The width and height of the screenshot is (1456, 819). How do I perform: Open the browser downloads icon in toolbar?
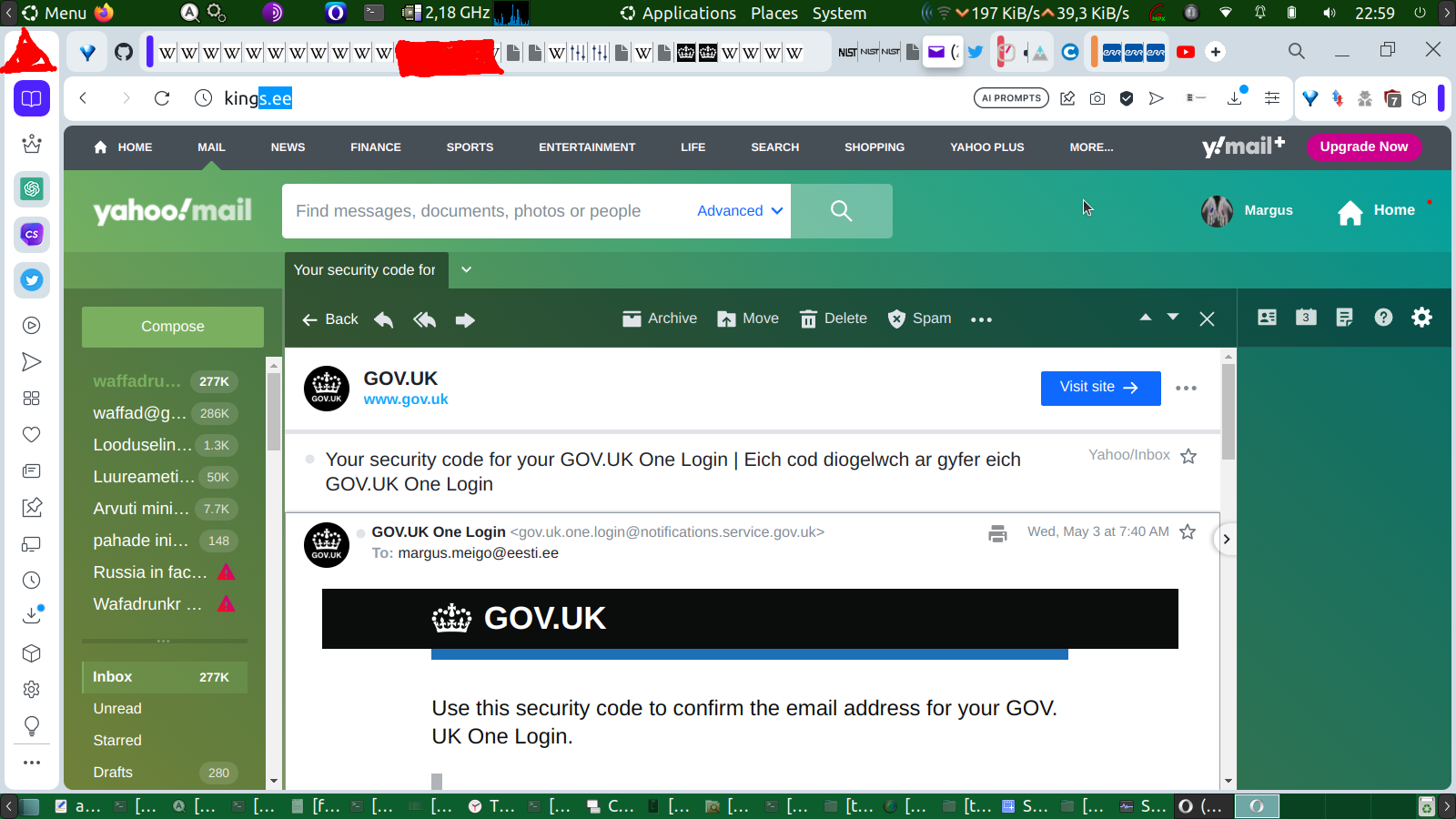pyautogui.click(x=1235, y=98)
